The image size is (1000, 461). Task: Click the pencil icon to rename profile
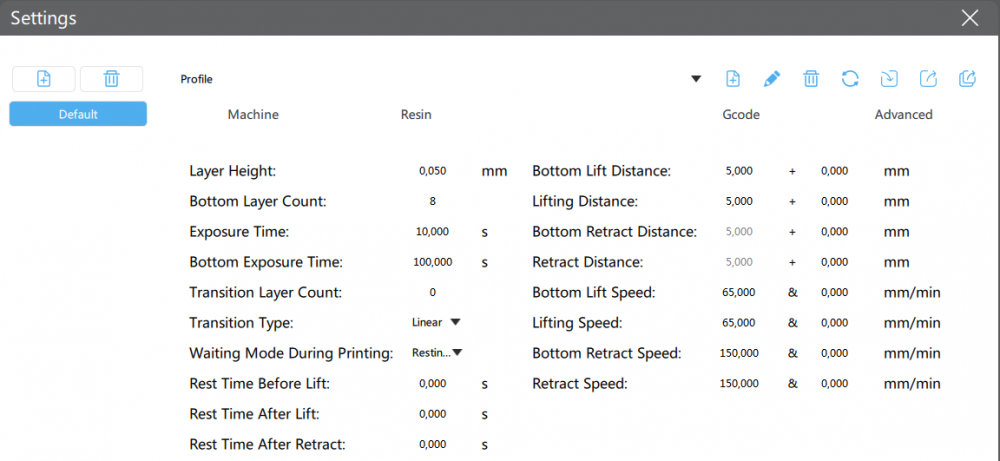(771, 79)
